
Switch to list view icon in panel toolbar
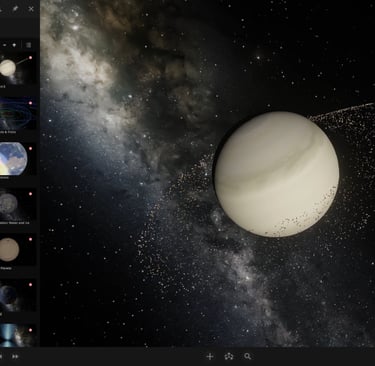(x=29, y=45)
